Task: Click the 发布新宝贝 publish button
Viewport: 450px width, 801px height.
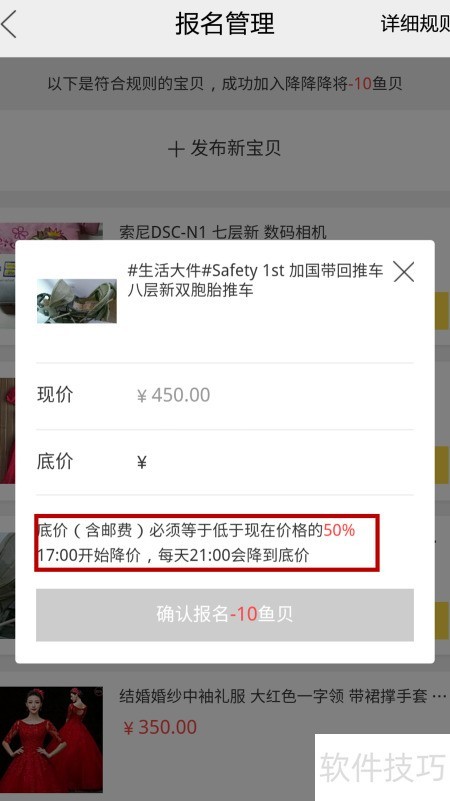Action: 225,149
